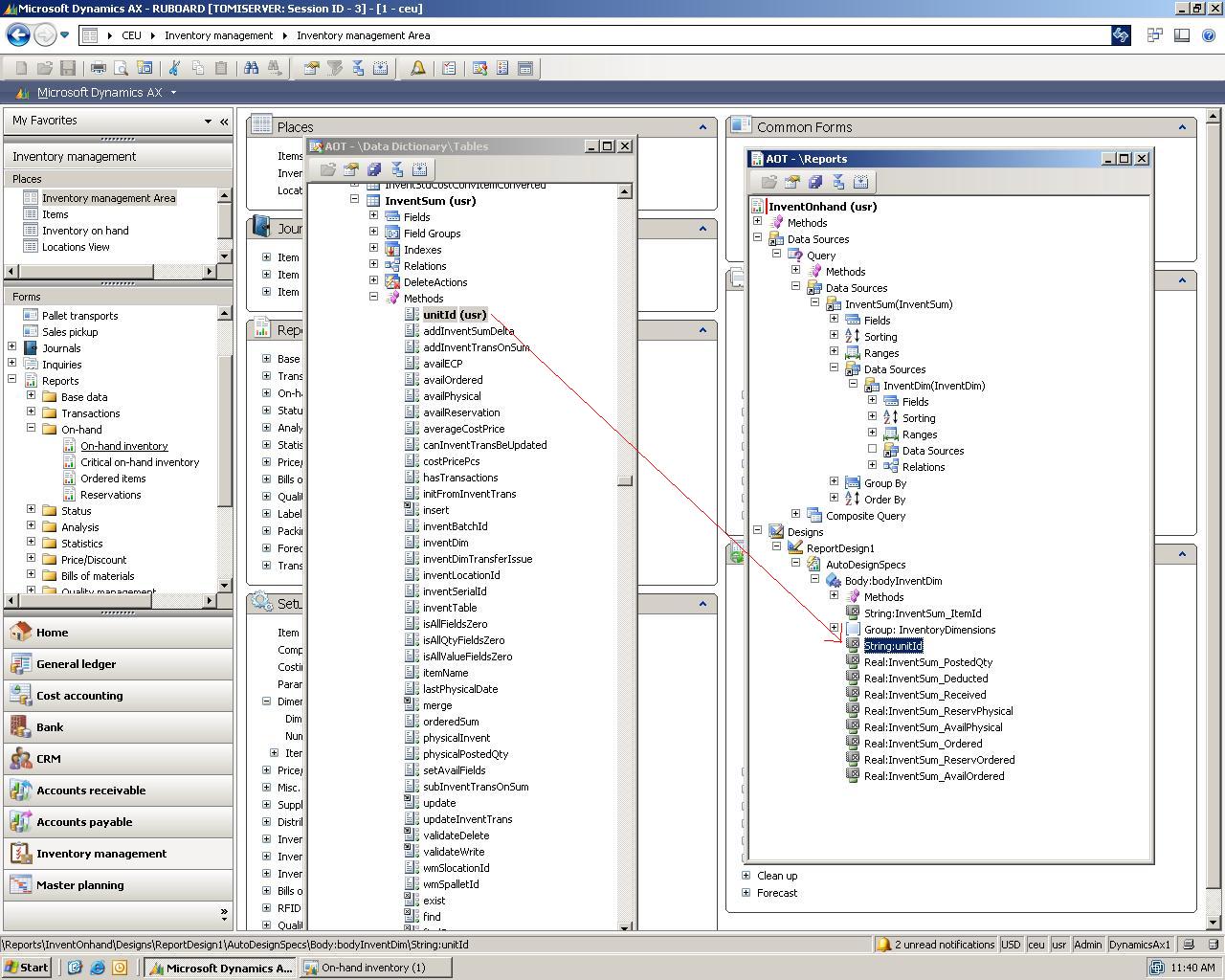The image size is (1225, 980).
Task: Select Locations View in Places list
Action: pos(76,247)
